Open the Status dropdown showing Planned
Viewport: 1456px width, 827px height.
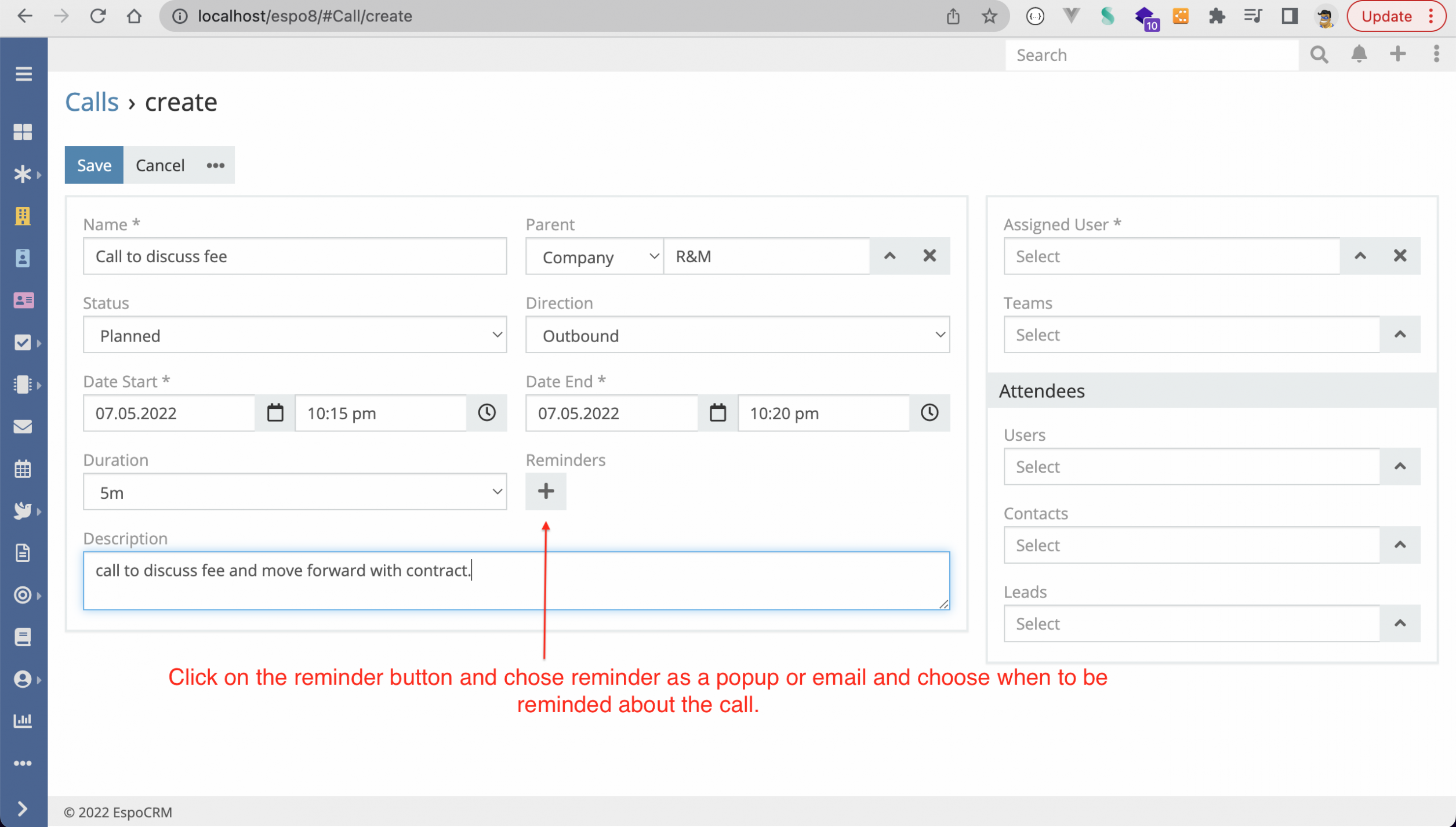pyautogui.click(x=295, y=335)
